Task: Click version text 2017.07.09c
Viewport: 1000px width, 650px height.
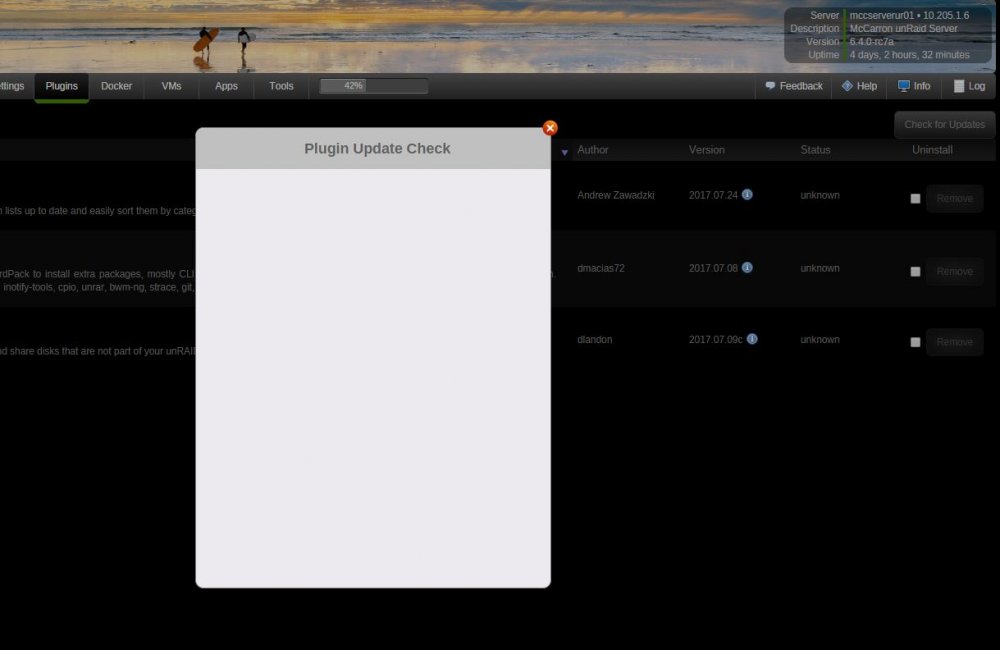Action: (x=716, y=339)
